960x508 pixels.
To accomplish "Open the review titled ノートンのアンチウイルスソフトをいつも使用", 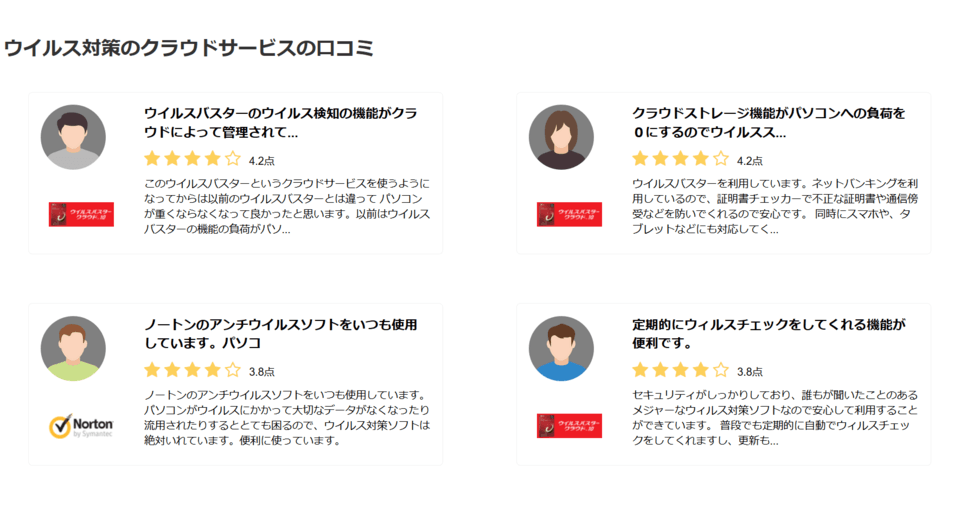I will 280,334.
